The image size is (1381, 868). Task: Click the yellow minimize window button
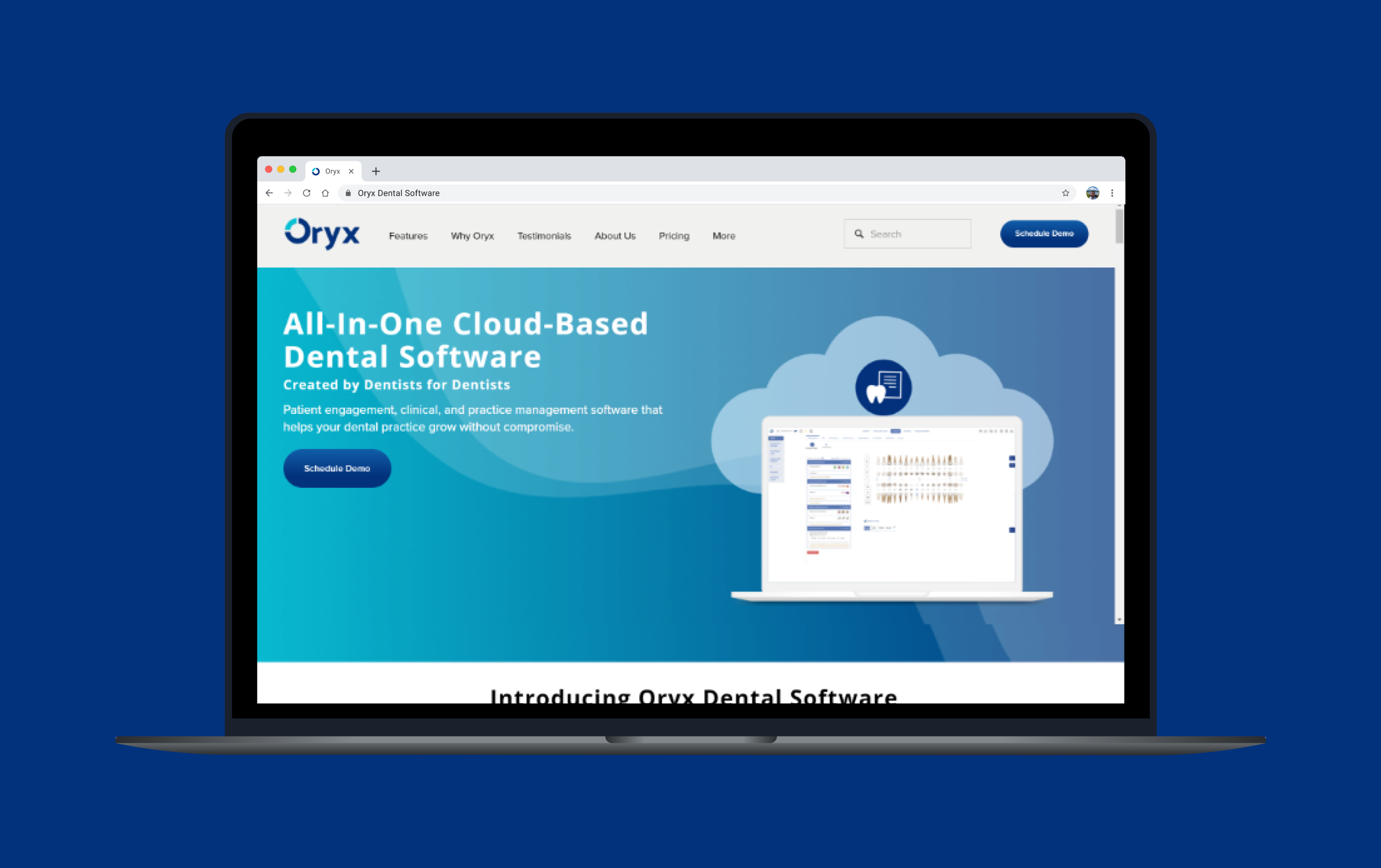pos(281,169)
